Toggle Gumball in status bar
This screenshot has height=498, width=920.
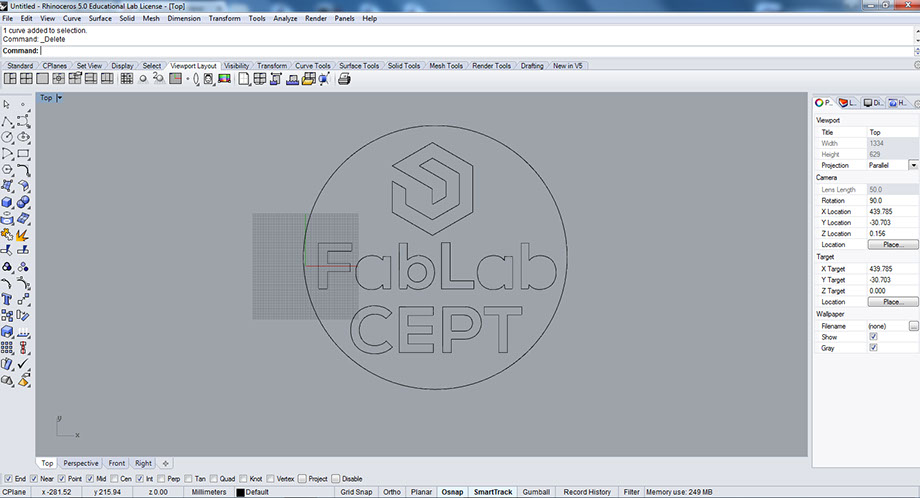536,492
